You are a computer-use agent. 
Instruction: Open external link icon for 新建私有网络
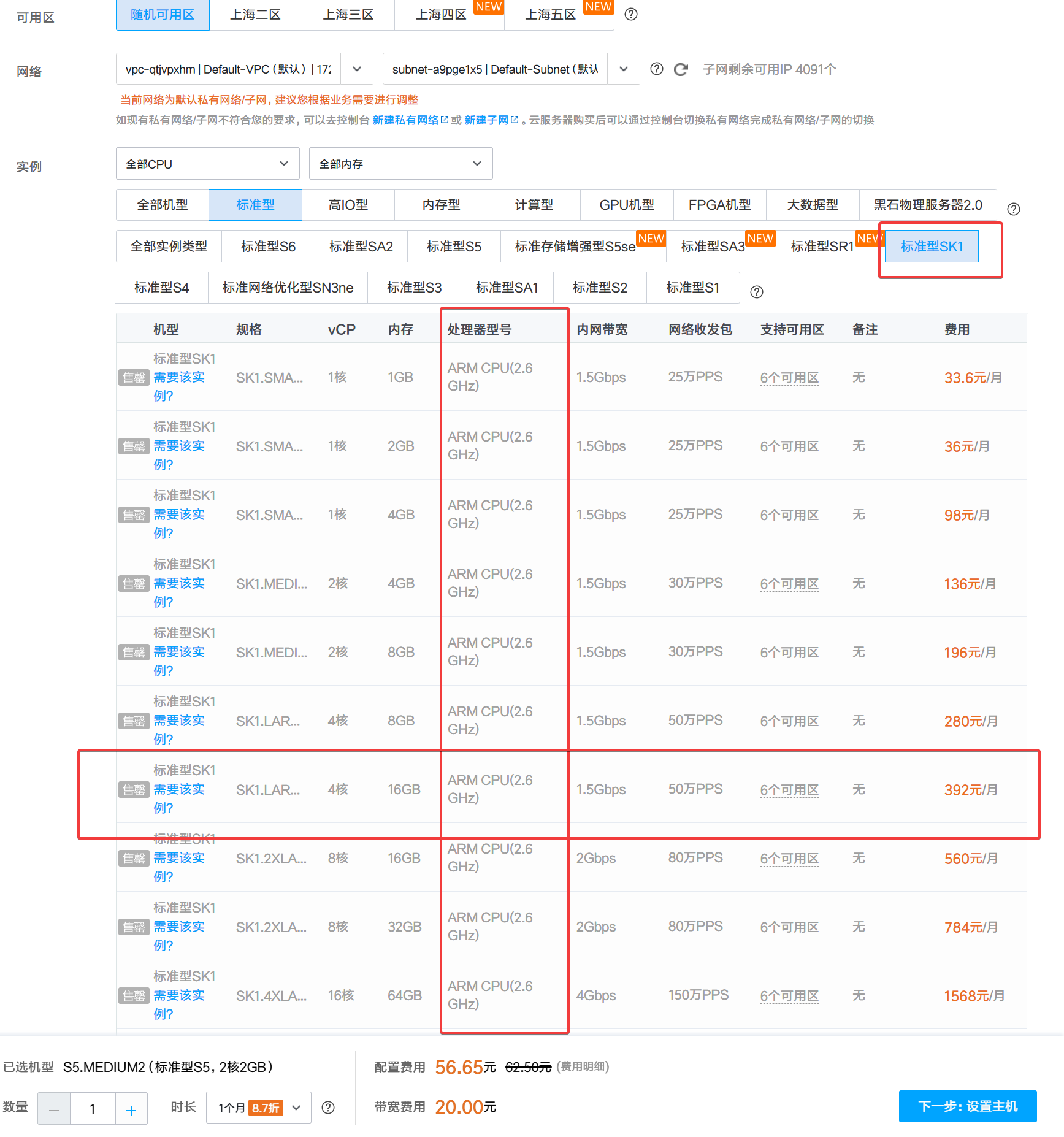(x=445, y=120)
